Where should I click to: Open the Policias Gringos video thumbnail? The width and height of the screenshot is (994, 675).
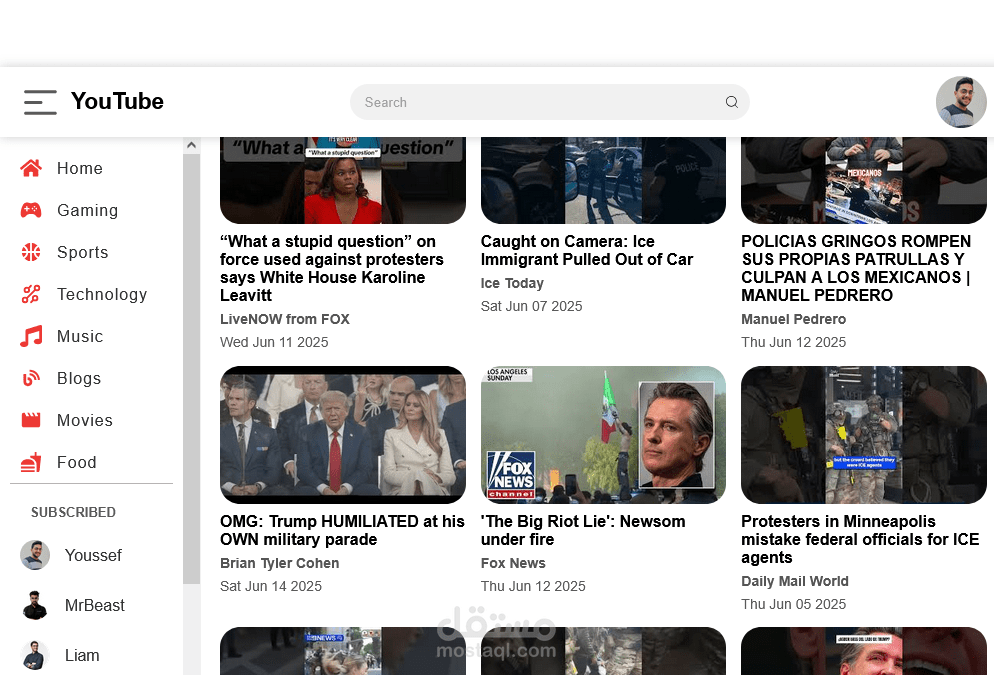(x=864, y=180)
